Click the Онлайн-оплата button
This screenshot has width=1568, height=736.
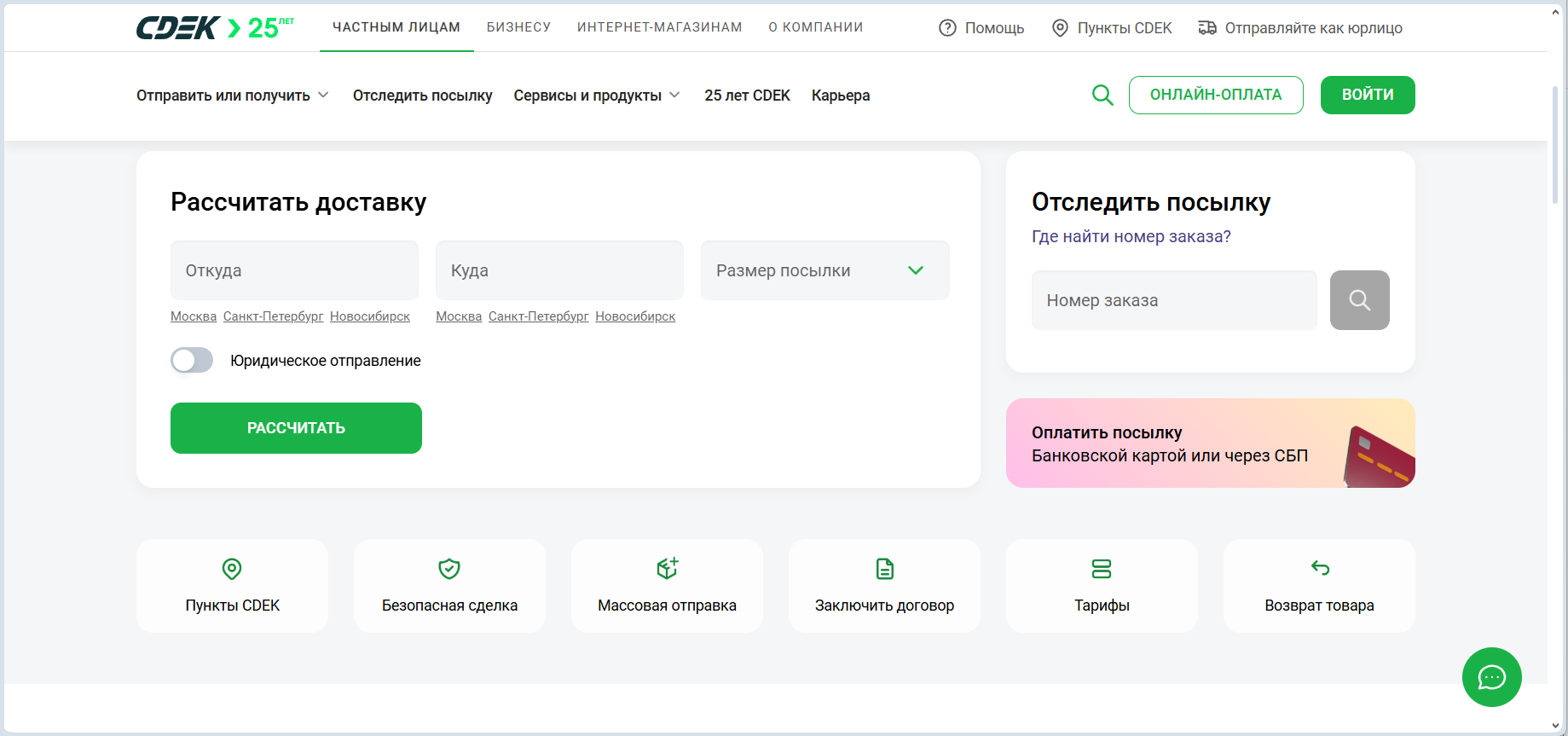(1216, 95)
